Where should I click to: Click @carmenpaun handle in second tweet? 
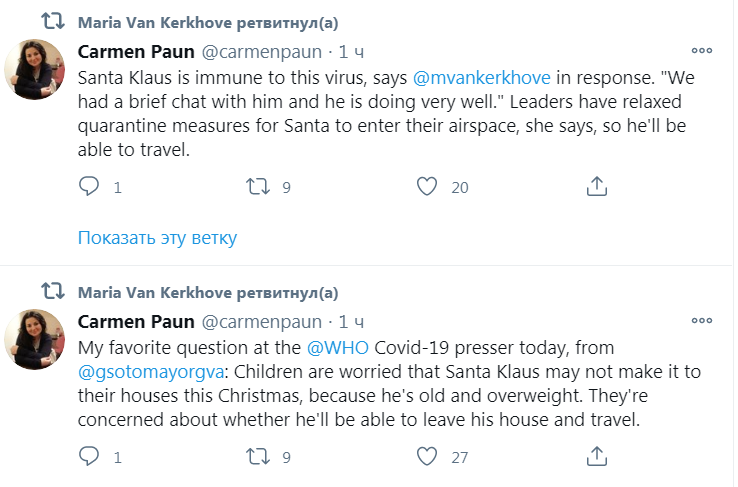(x=262, y=322)
